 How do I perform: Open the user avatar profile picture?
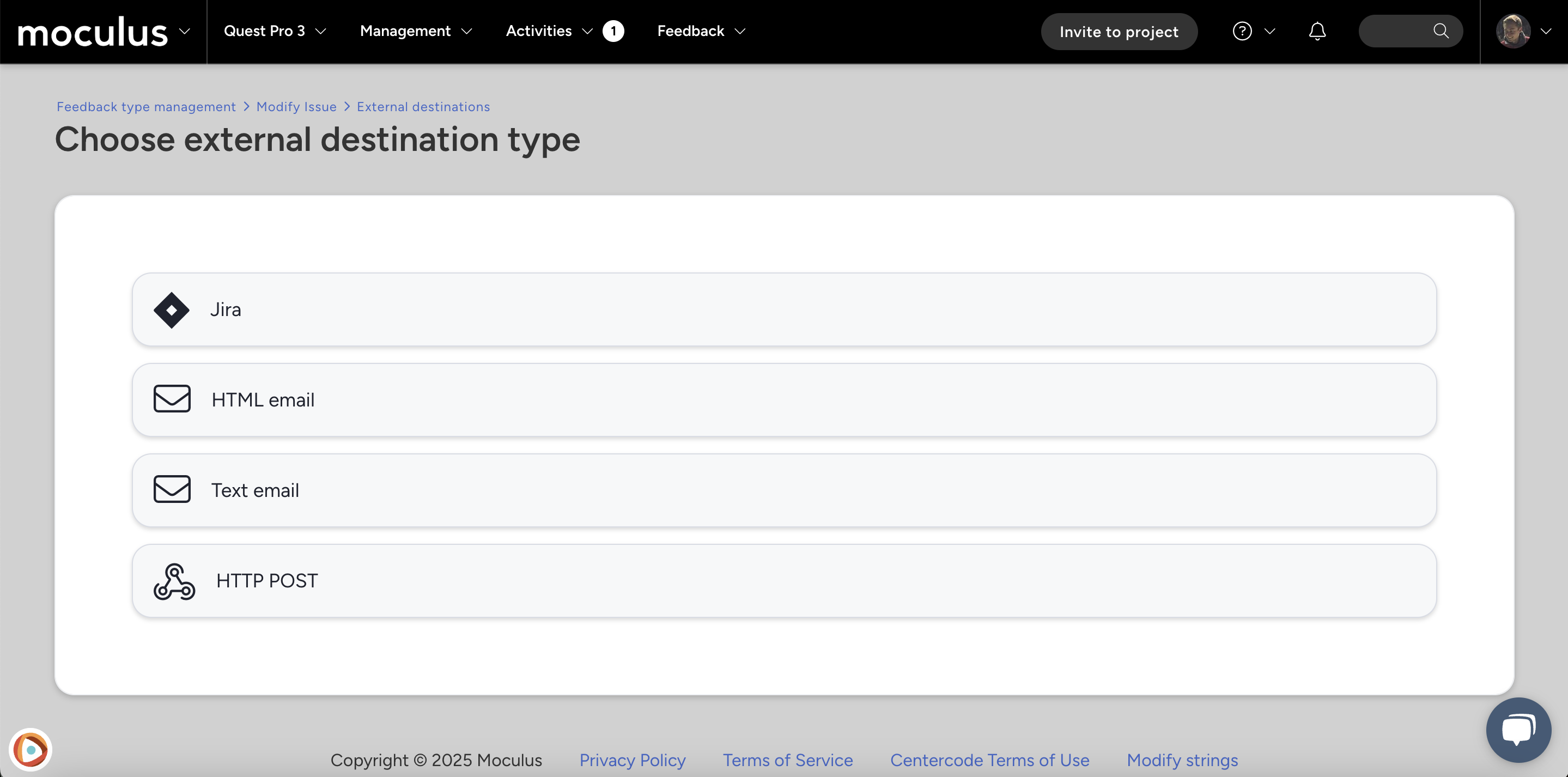(1512, 31)
